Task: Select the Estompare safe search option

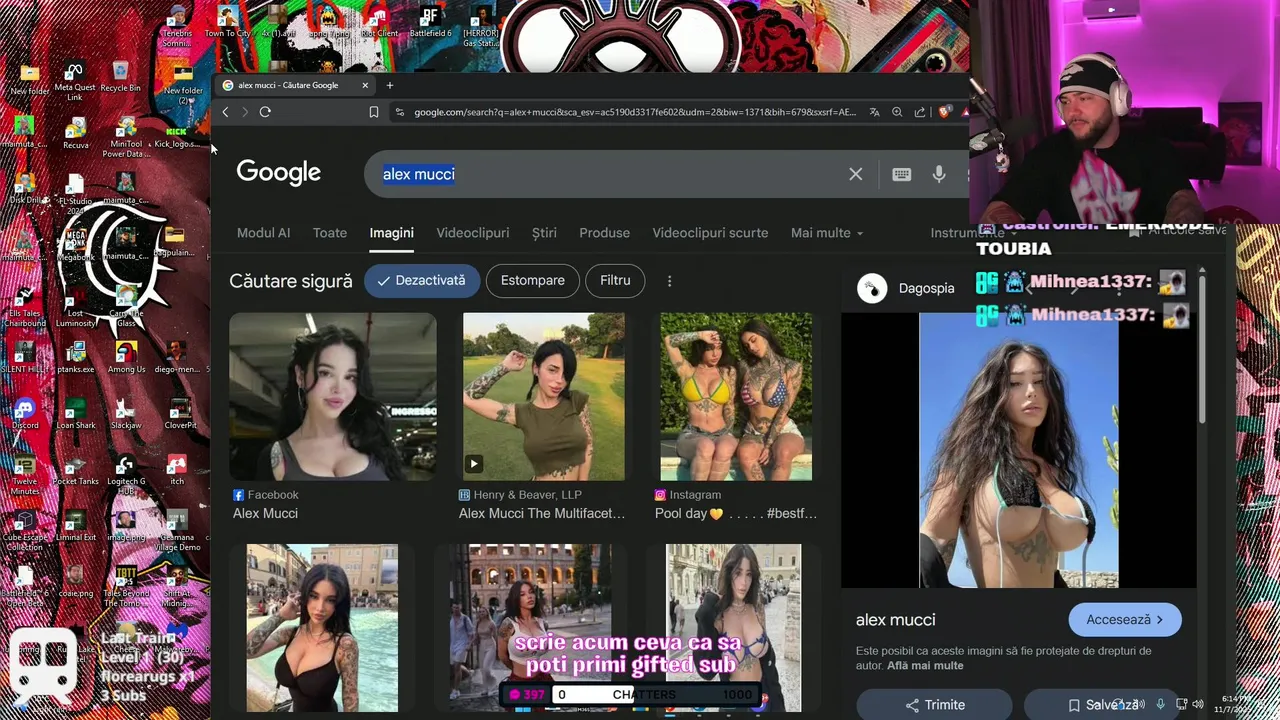Action: tap(532, 281)
